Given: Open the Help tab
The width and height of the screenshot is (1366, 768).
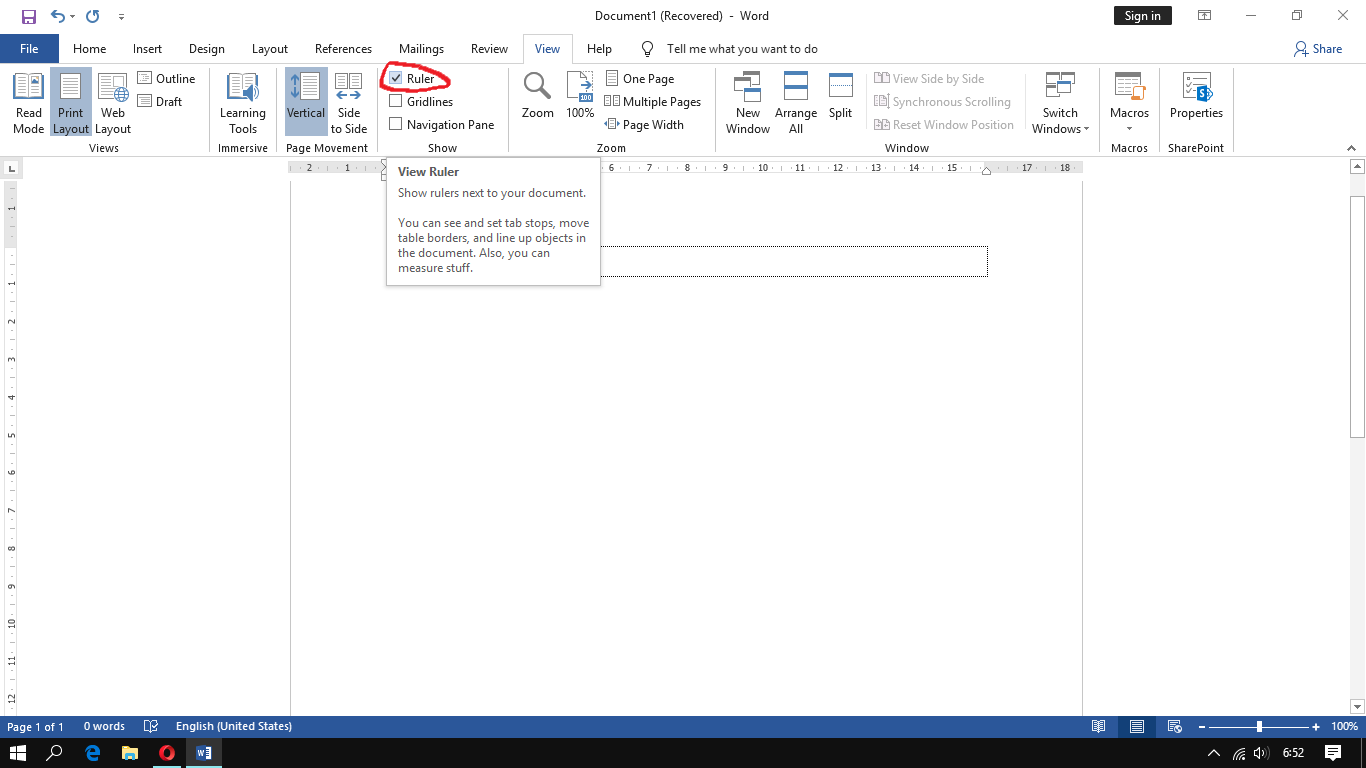Looking at the screenshot, I should [599, 49].
